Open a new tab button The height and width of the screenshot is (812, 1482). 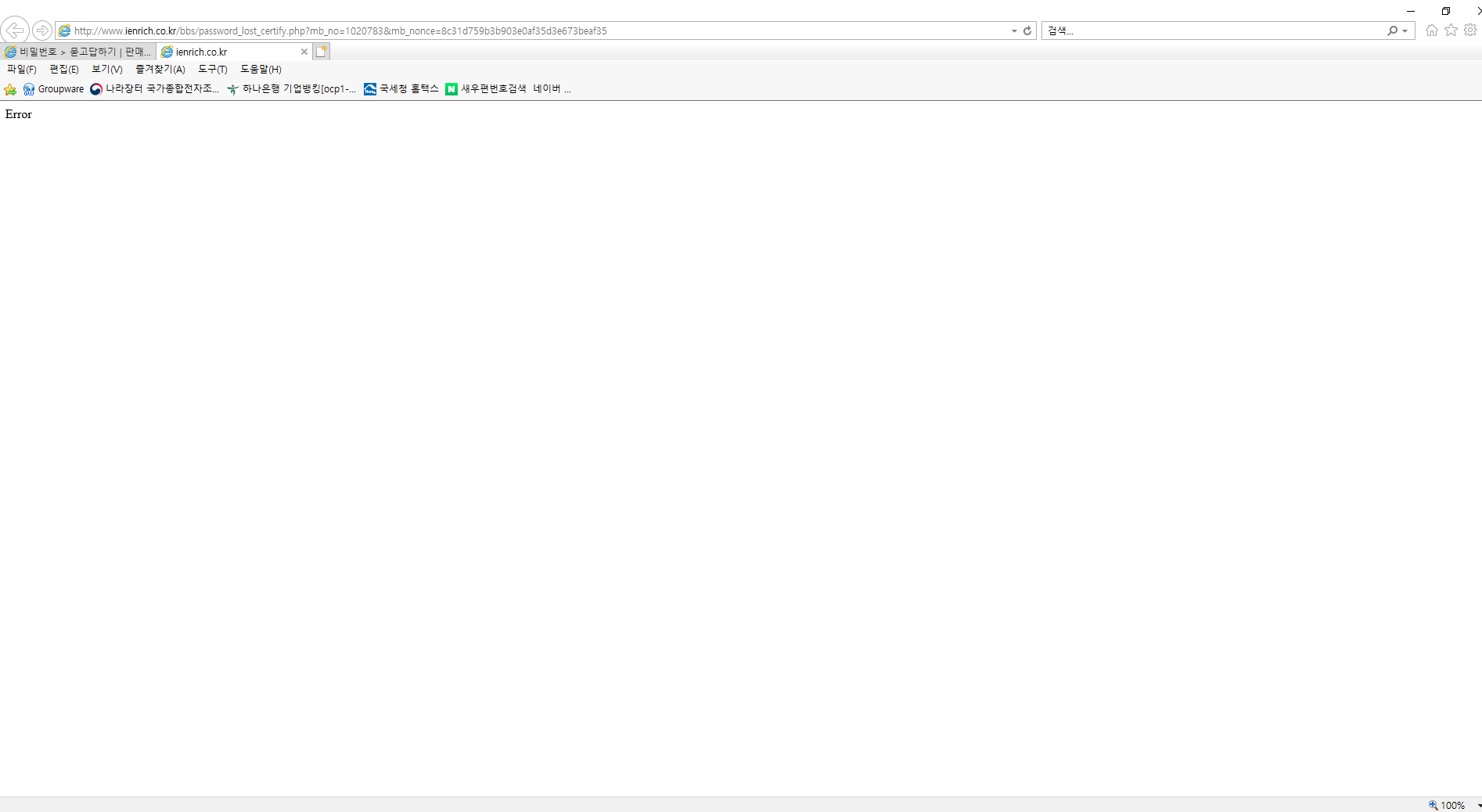click(322, 52)
